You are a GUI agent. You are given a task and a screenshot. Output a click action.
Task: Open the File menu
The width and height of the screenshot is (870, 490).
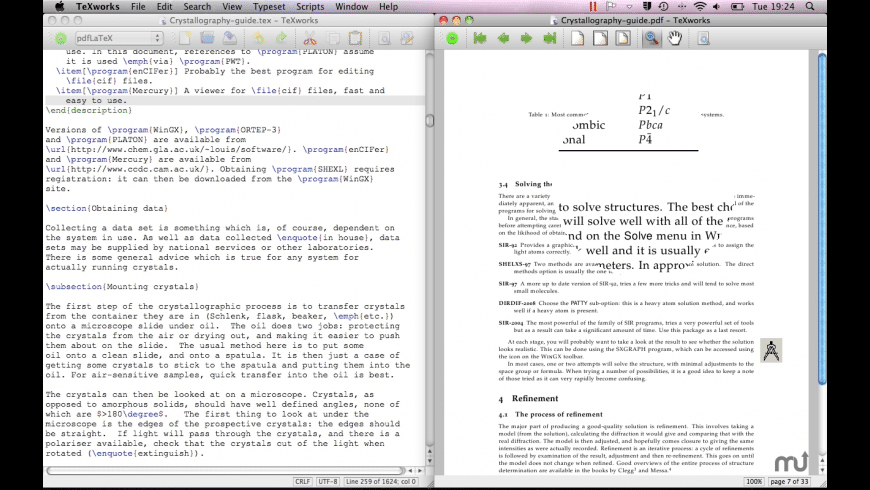tap(138, 7)
